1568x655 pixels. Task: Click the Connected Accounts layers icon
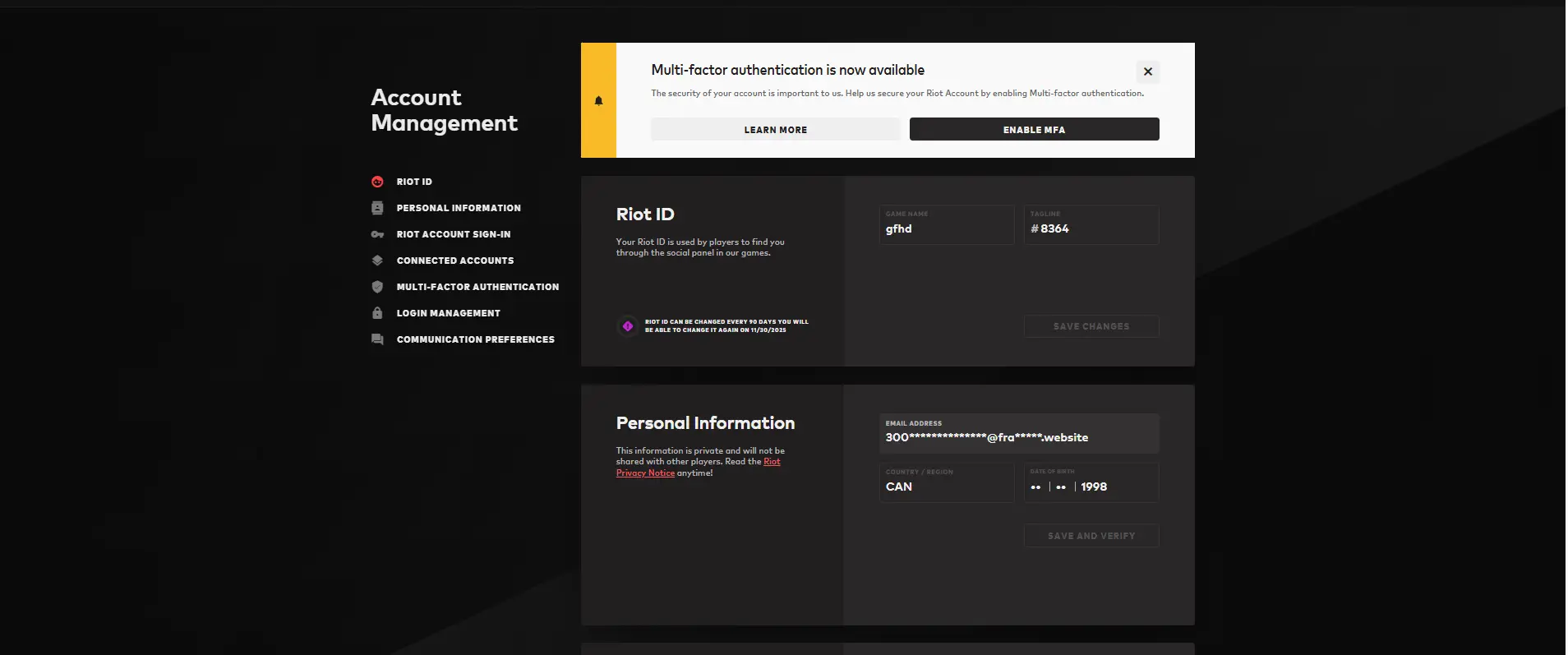tap(377, 261)
